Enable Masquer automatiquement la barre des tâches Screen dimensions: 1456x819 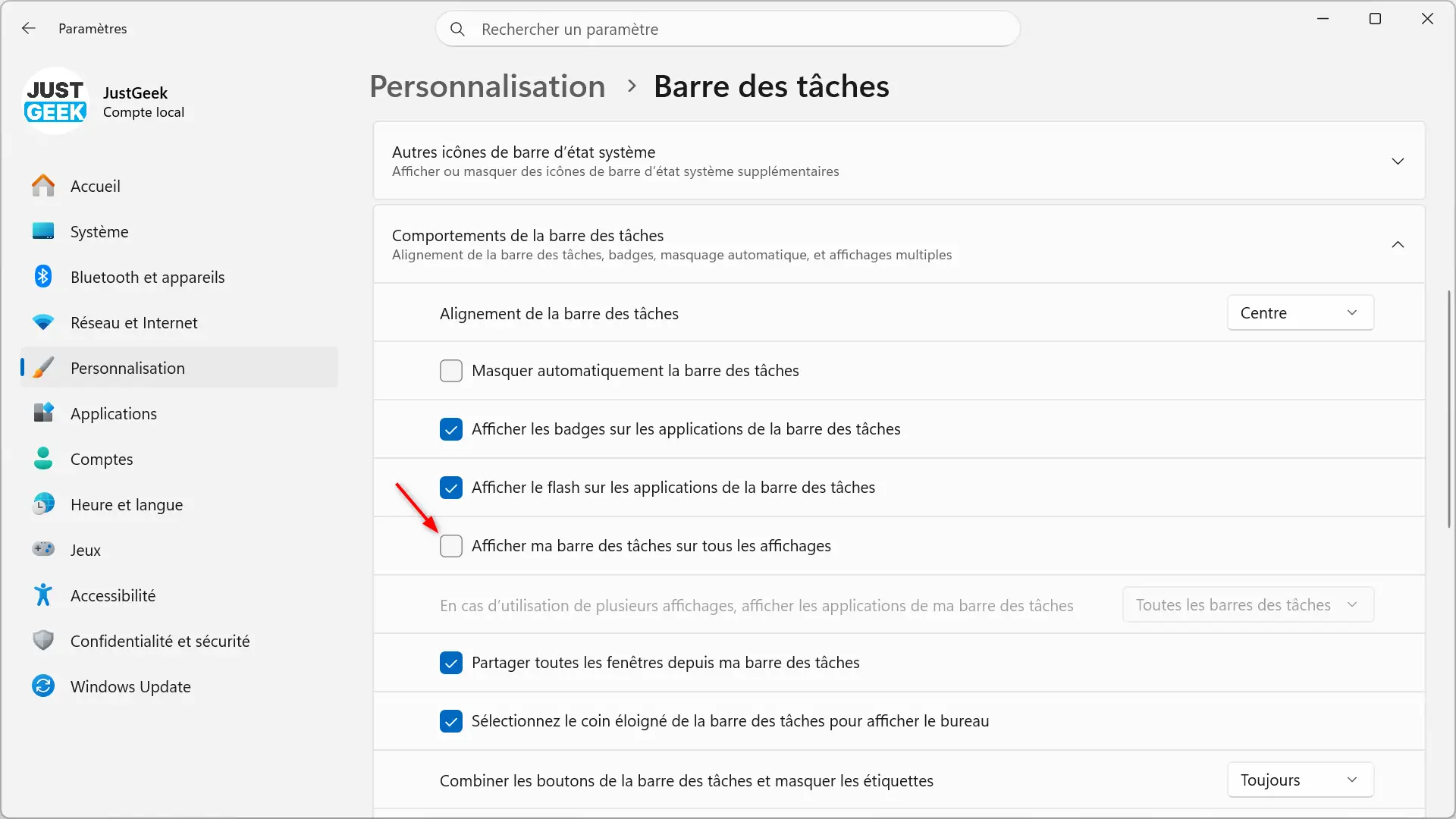click(451, 371)
